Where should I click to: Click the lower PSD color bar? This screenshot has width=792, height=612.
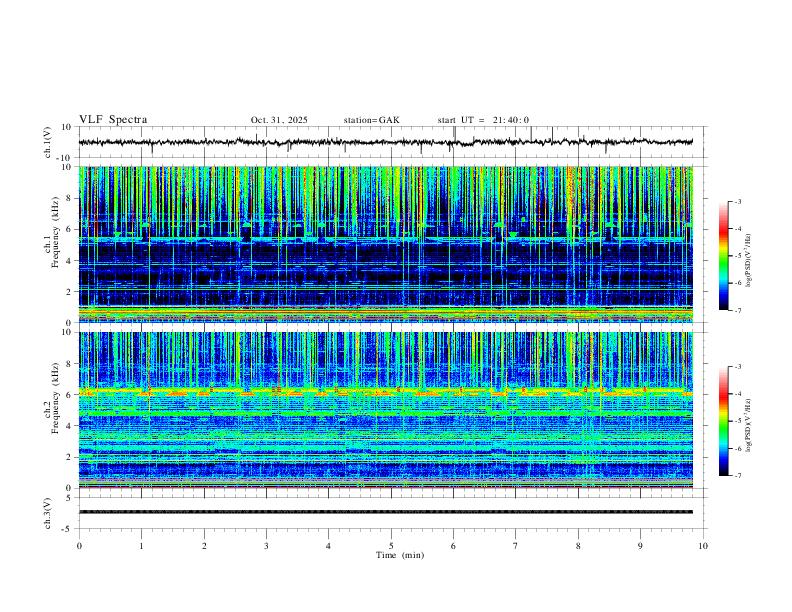[x=724, y=421]
